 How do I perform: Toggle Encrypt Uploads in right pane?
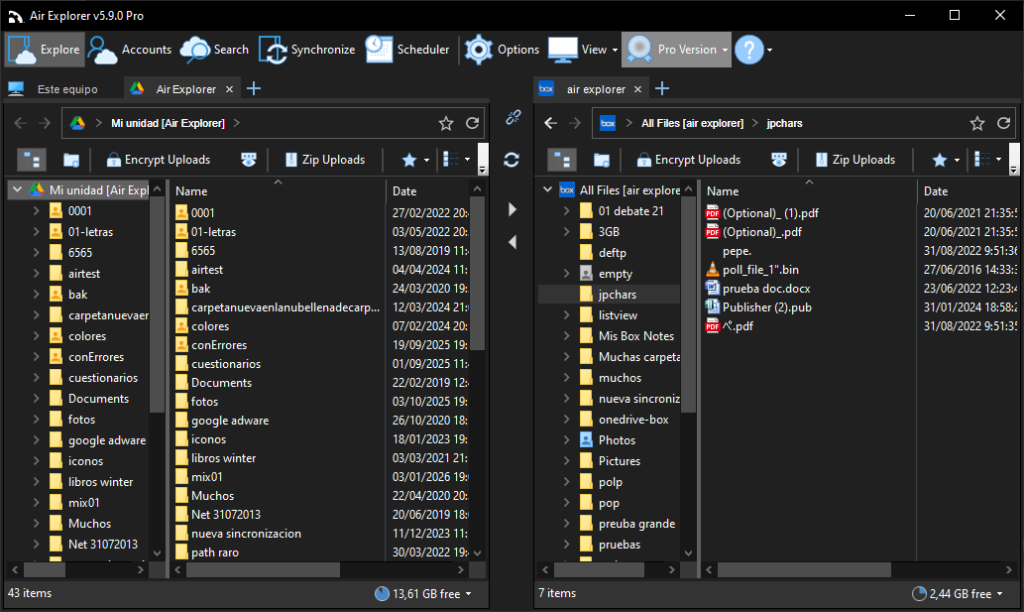[689, 159]
